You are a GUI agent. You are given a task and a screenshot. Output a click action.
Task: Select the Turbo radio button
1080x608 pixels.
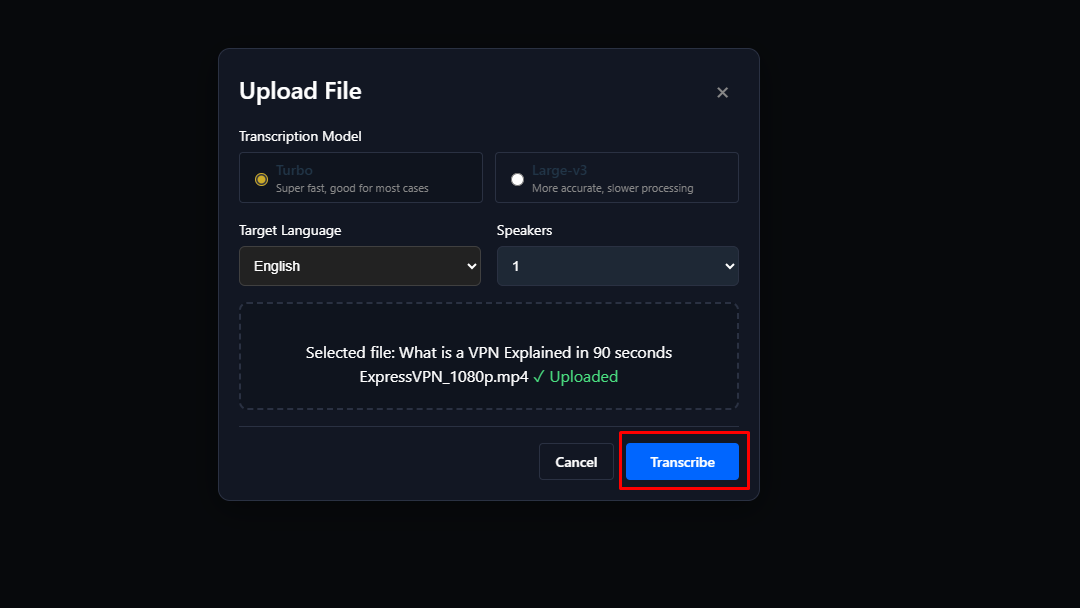point(262,179)
